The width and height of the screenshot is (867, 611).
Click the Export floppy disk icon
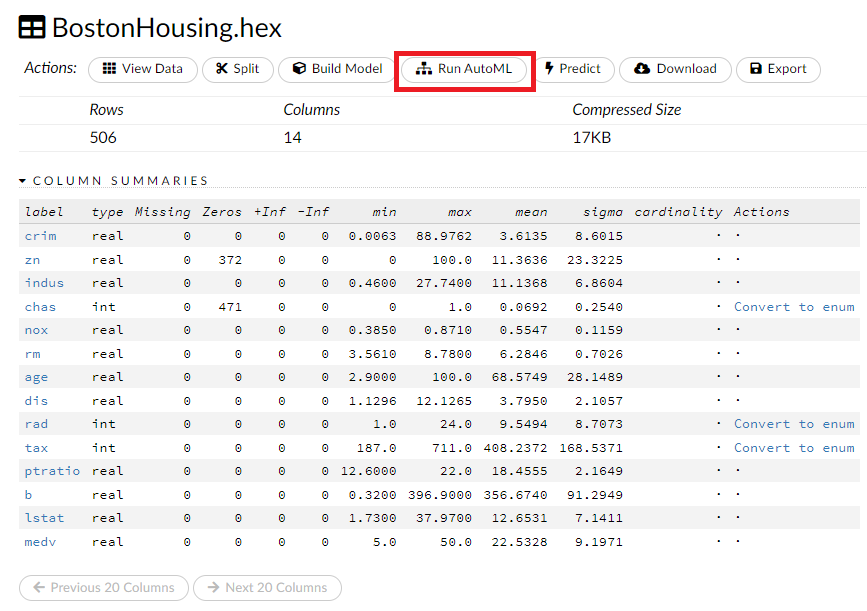pos(755,69)
